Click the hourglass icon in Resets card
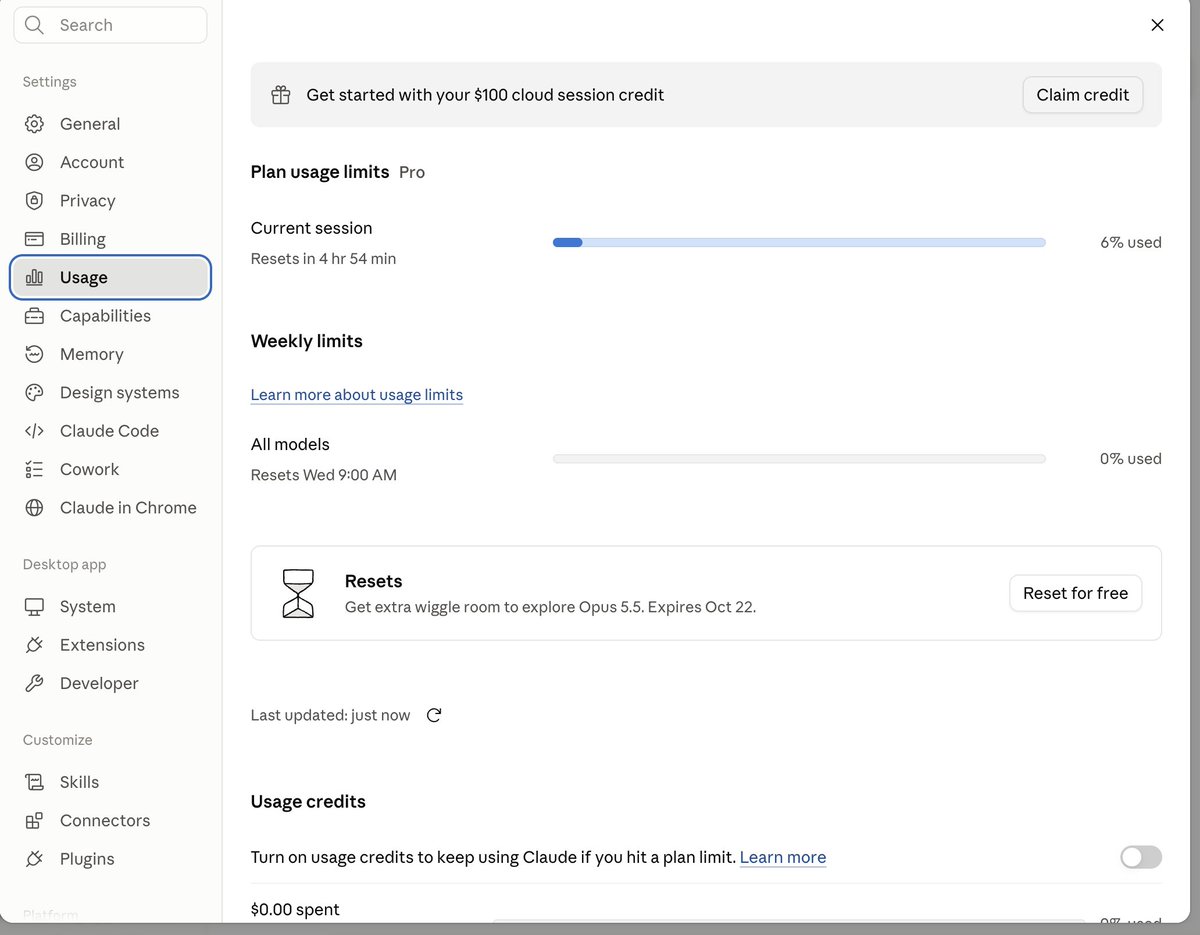1200x935 pixels. pos(298,593)
